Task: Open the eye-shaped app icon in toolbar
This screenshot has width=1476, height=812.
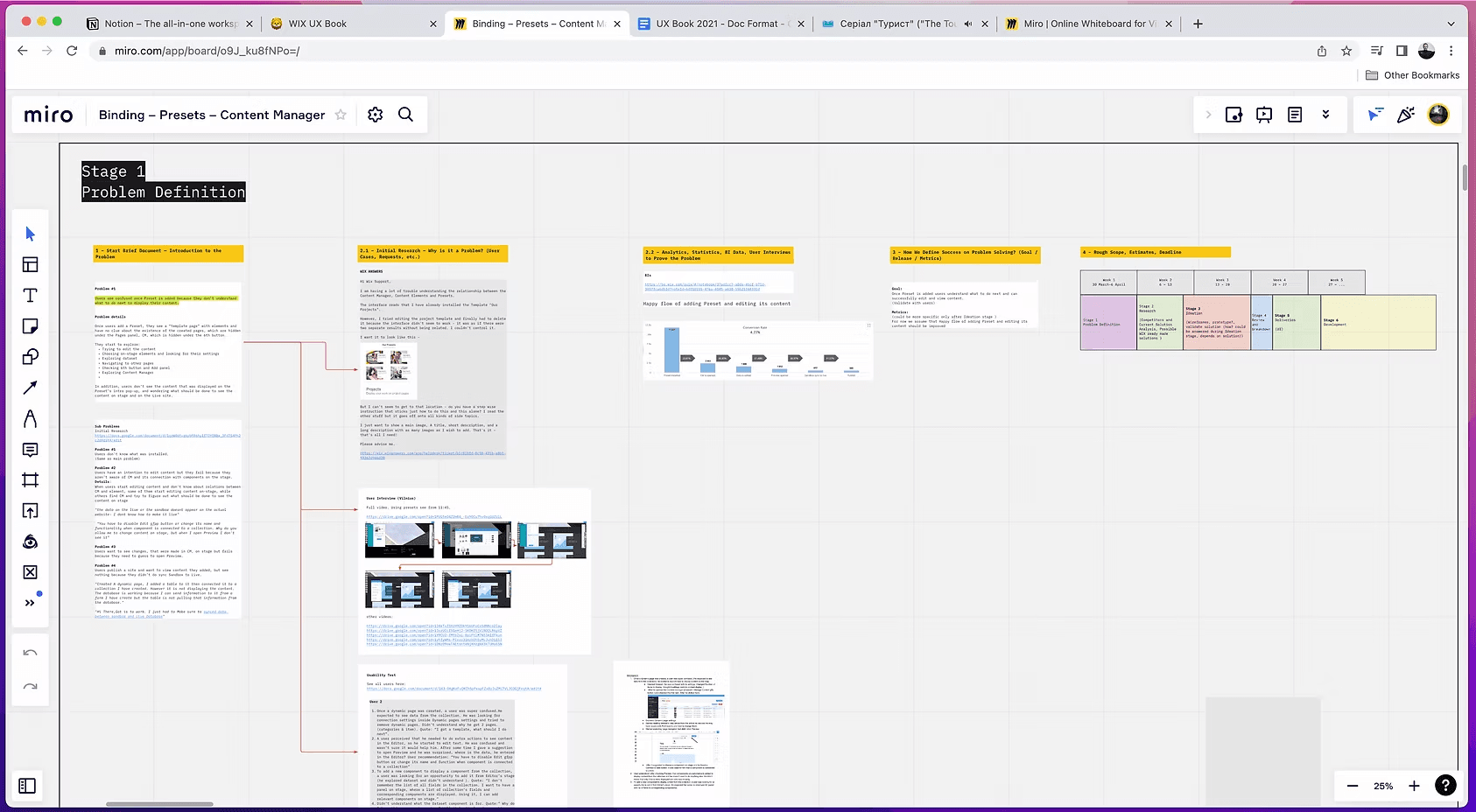Action: point(30,542)
